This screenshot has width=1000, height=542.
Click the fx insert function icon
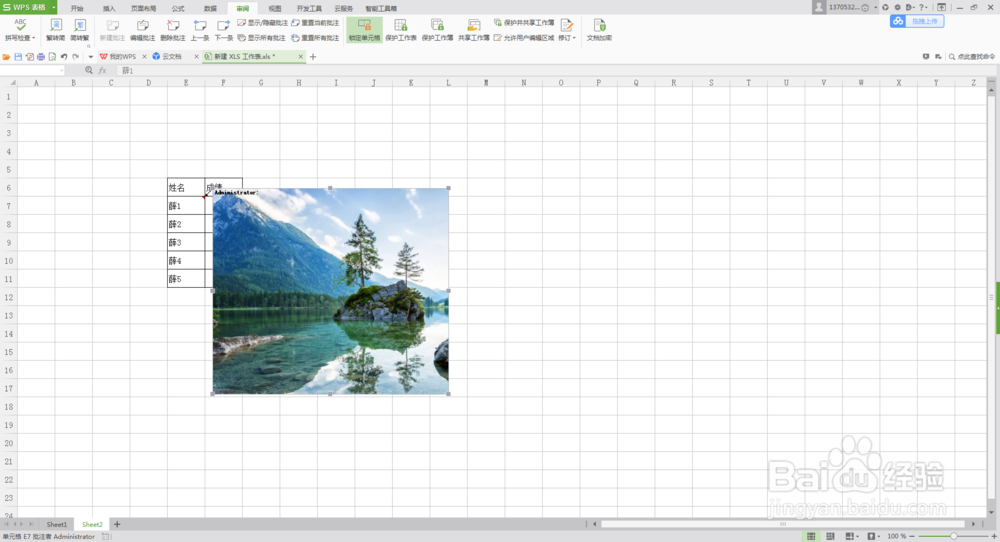pos(102,70)
